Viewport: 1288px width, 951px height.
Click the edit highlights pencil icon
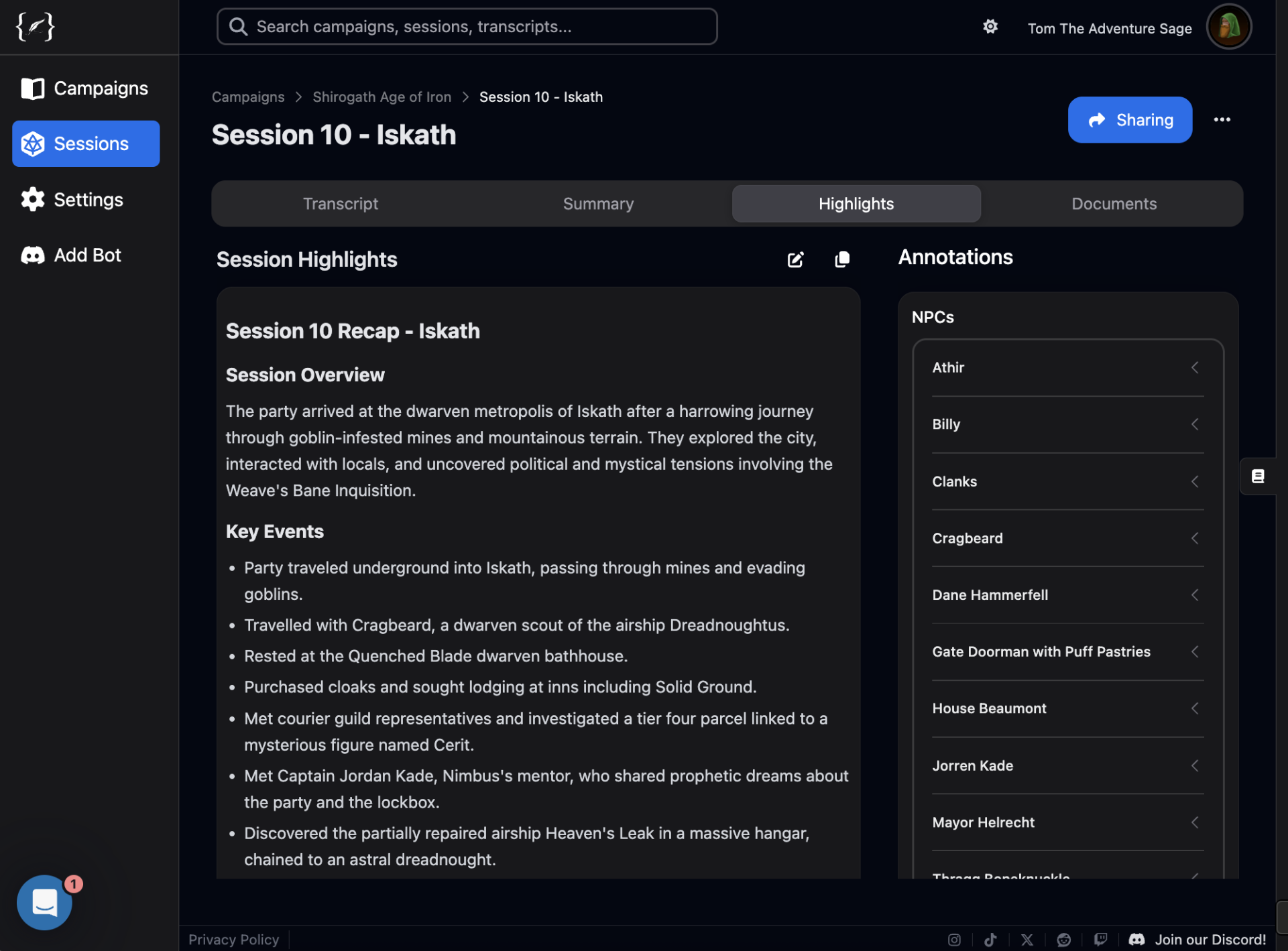point(795,259)
